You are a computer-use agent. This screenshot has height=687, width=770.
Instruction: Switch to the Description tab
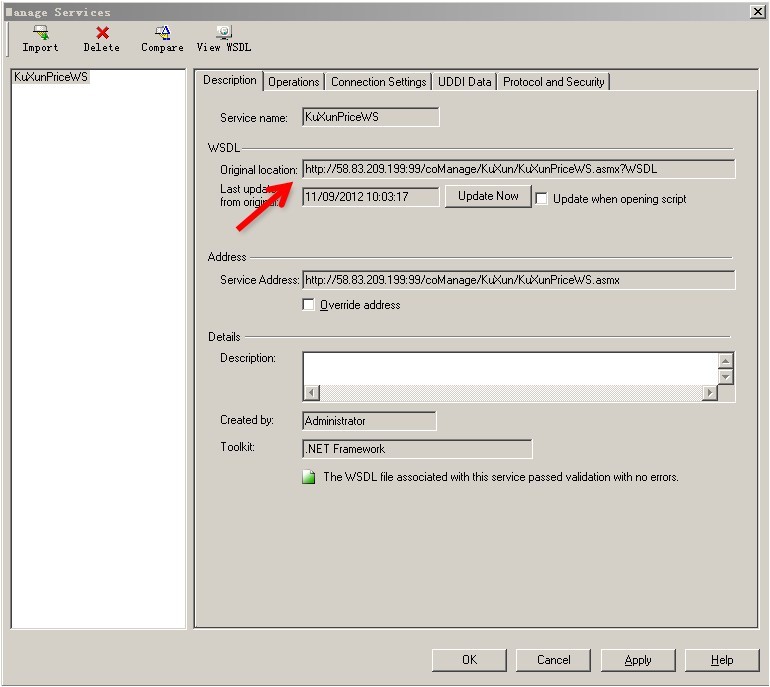pos(229,80)
